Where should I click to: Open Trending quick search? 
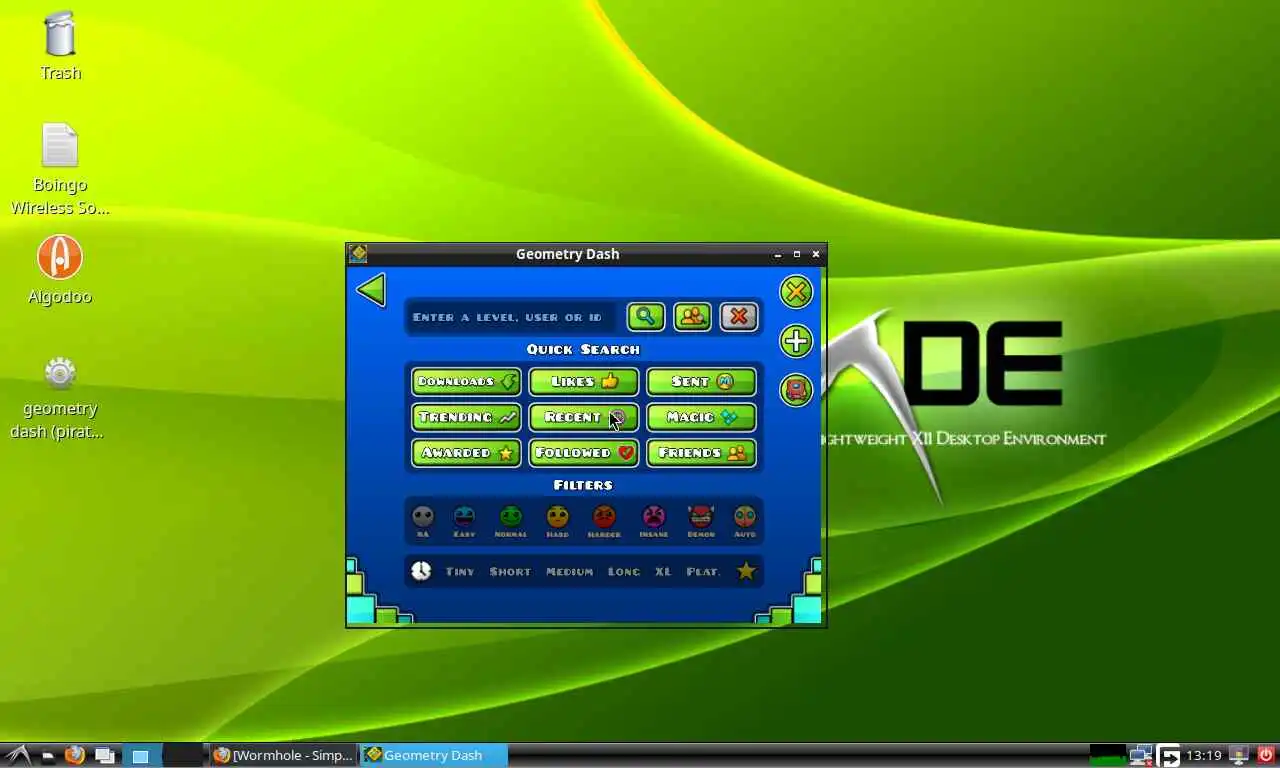(466, 417)
